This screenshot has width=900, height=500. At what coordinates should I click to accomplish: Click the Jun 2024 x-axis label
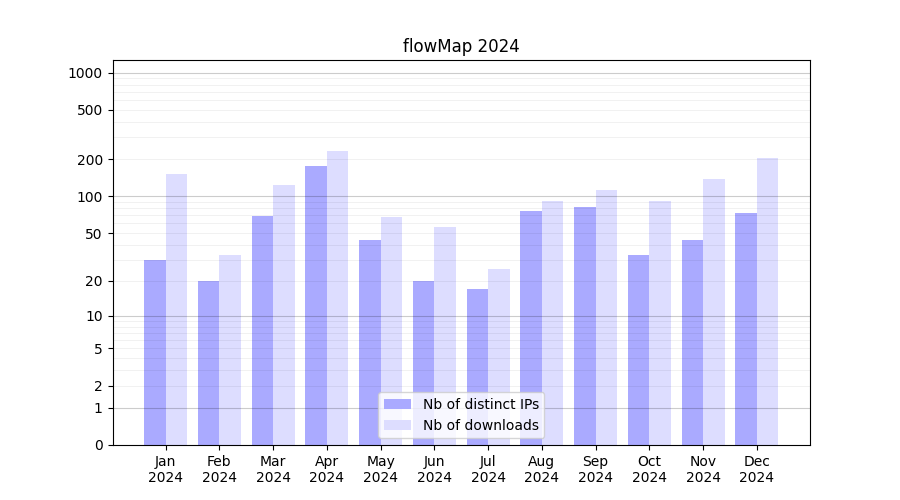(x=434, y=469)
